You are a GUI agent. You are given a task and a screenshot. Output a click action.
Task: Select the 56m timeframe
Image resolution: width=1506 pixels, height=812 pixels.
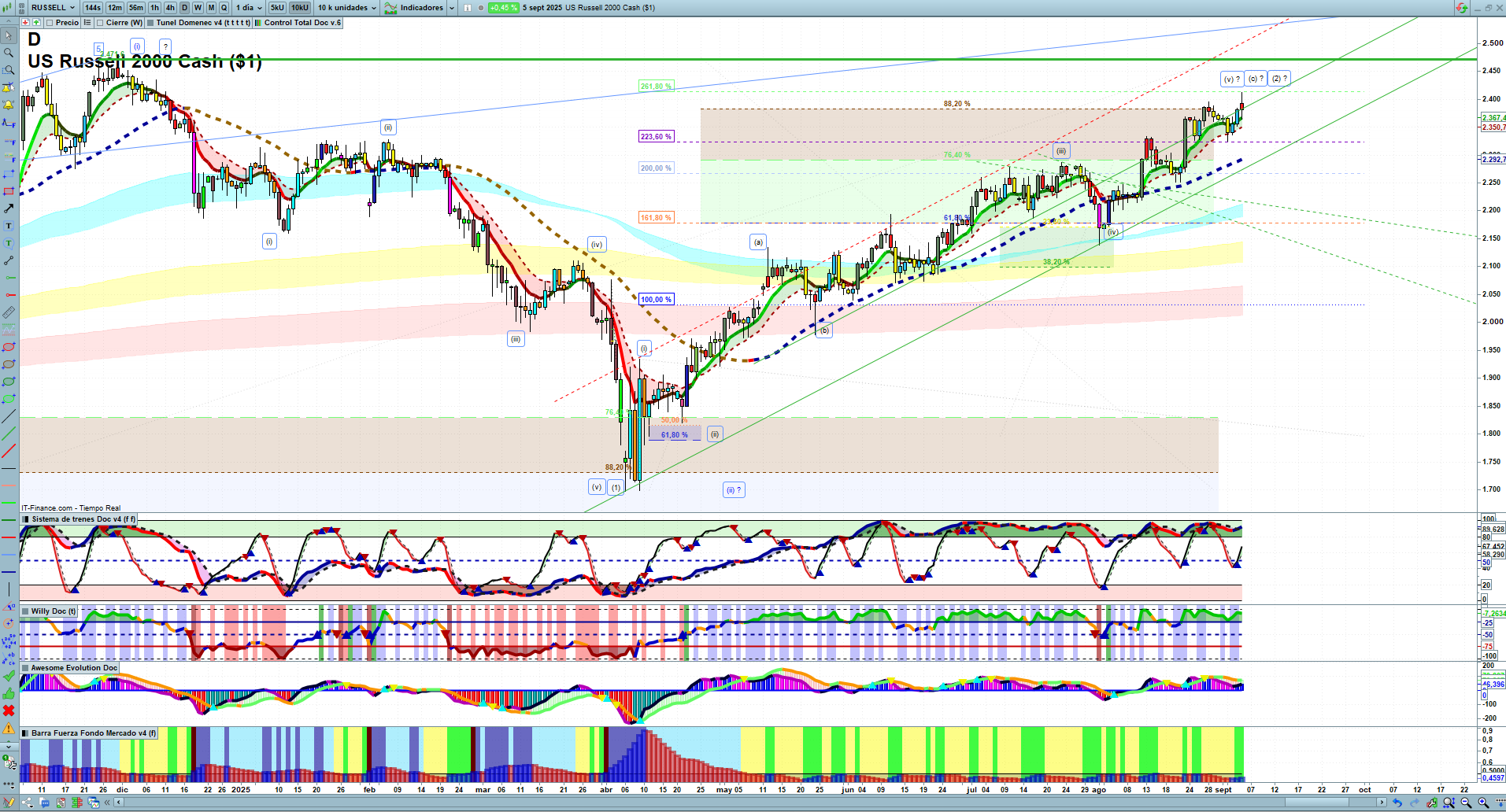(136, 8)
